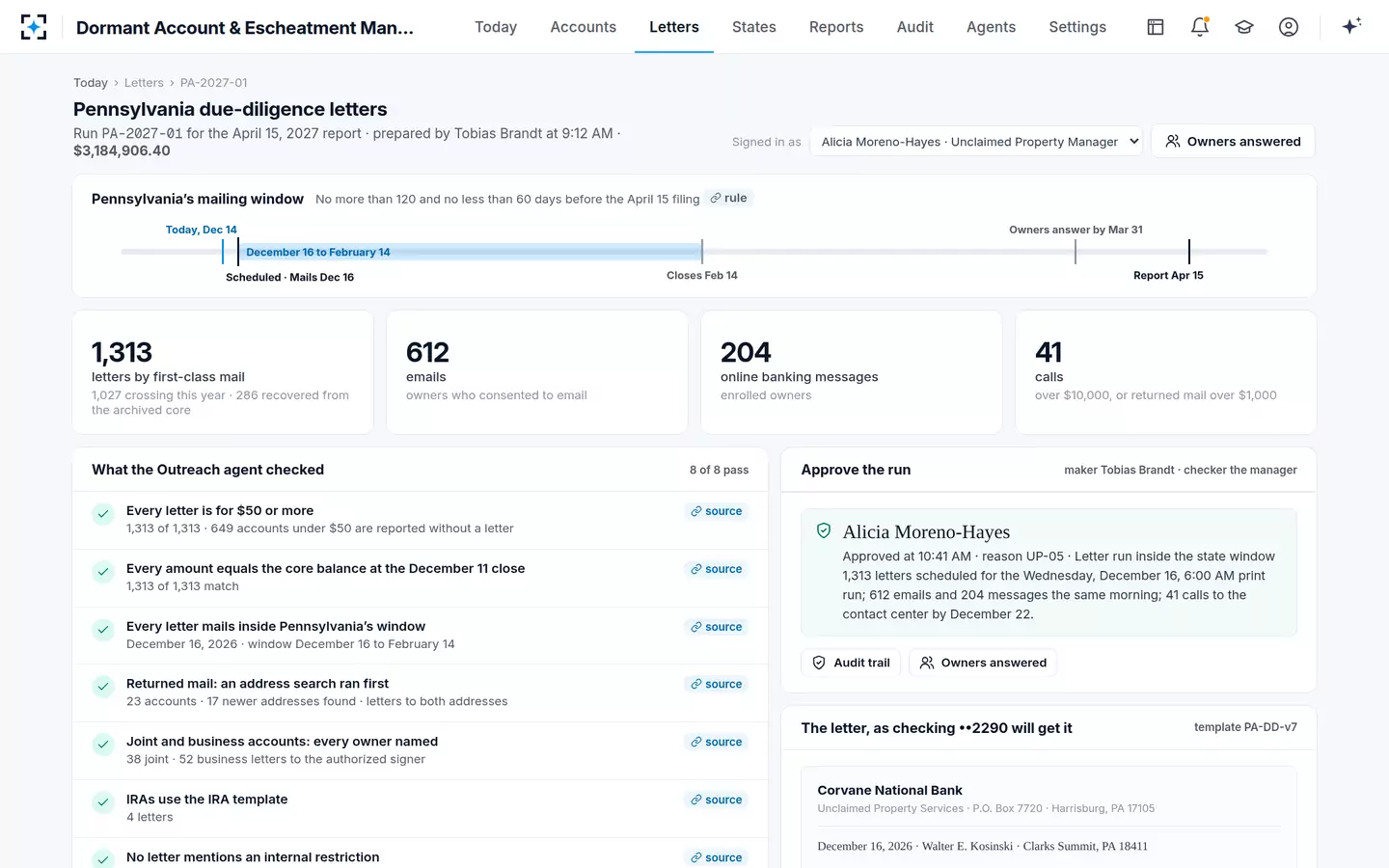Click the green check beside 'Every letter is for $50 or more'

[103, 514]
